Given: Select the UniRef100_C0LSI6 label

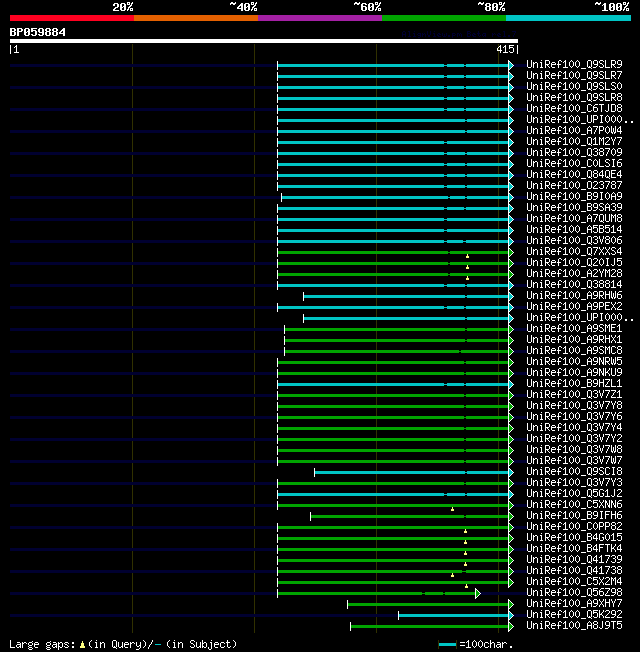Looking at the screenshot, I should [574, 163].
